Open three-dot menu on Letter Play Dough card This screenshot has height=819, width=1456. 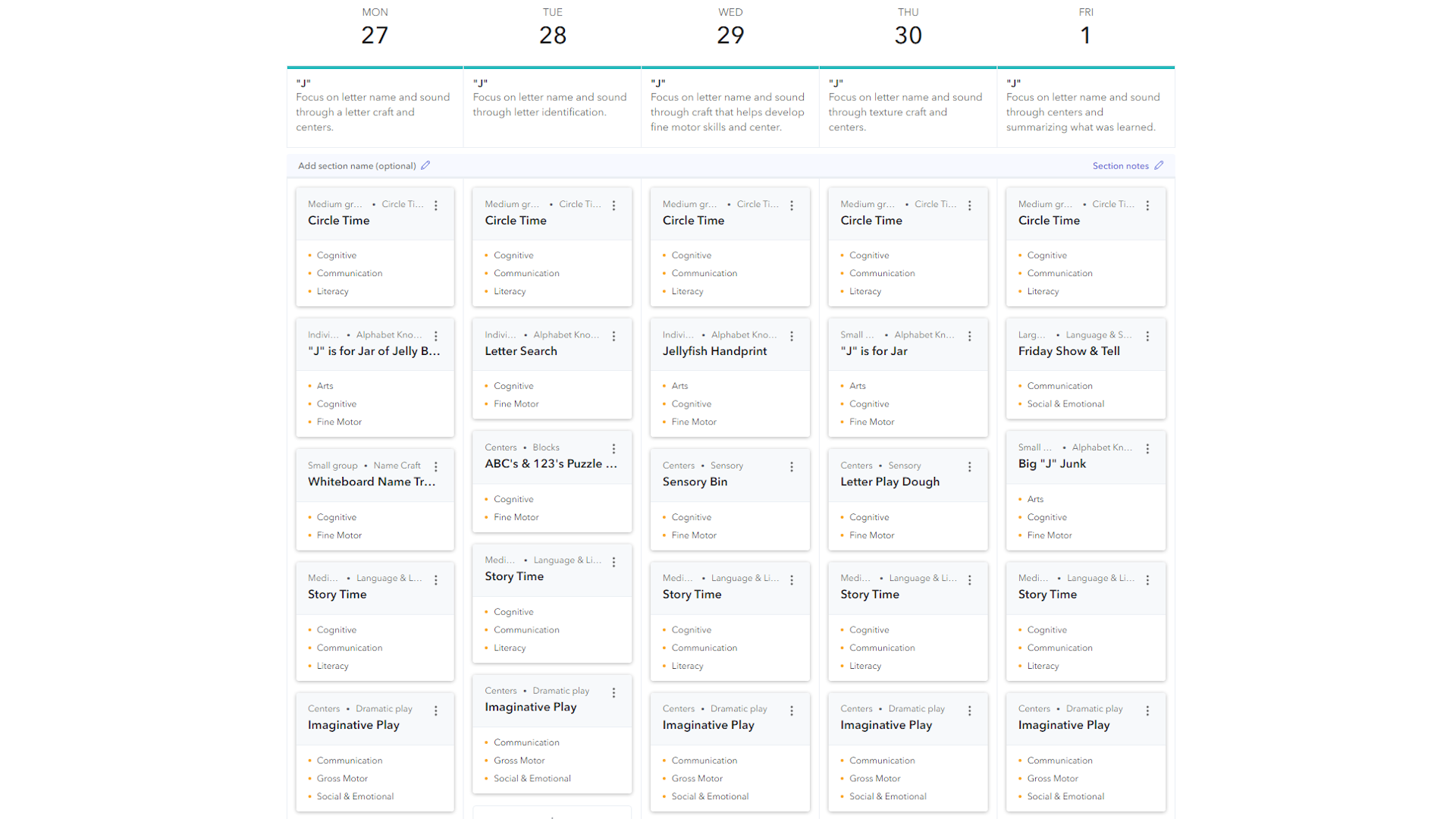coord(970,467)
